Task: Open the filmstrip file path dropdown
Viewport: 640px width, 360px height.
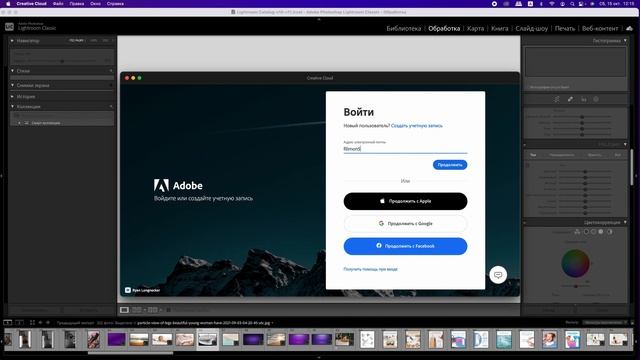Action: (273, 323)
